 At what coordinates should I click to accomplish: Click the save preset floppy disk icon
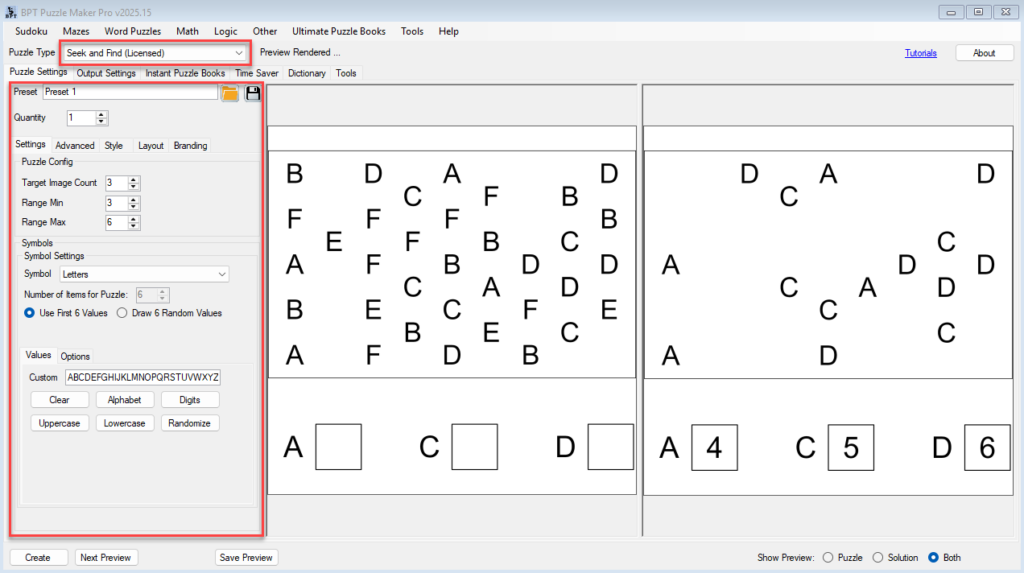[x=252, y=93]
